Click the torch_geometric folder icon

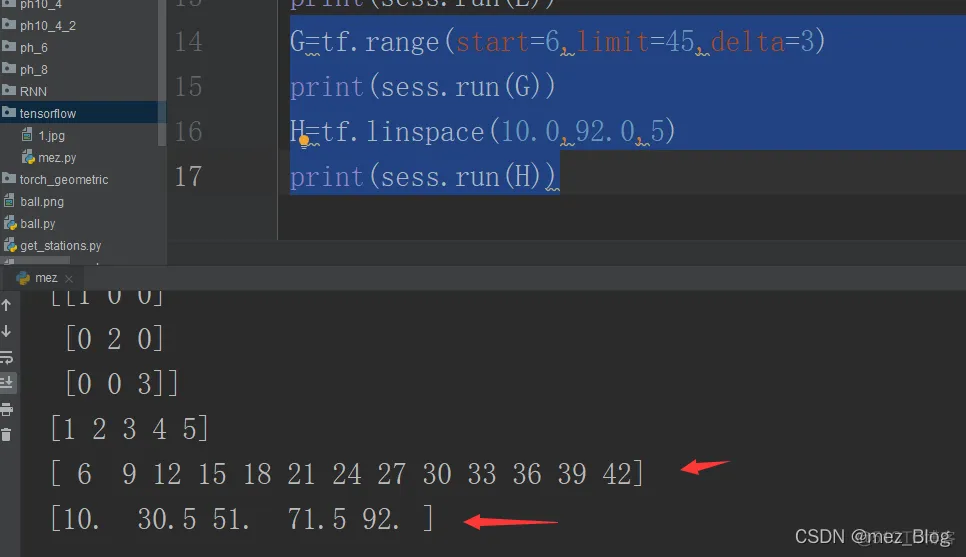coord(9,178)
